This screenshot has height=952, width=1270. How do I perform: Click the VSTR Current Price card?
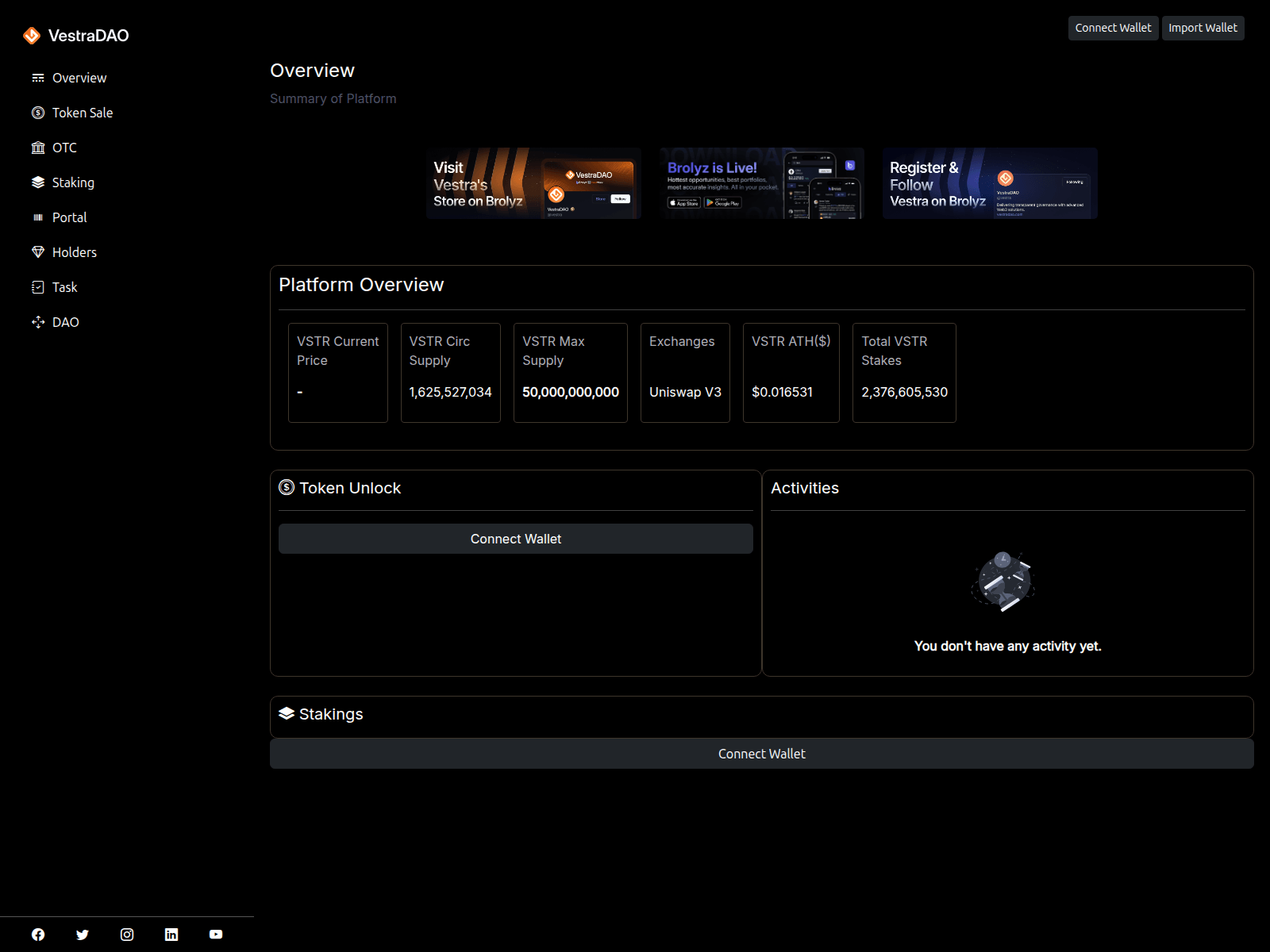tap(338, 373)
